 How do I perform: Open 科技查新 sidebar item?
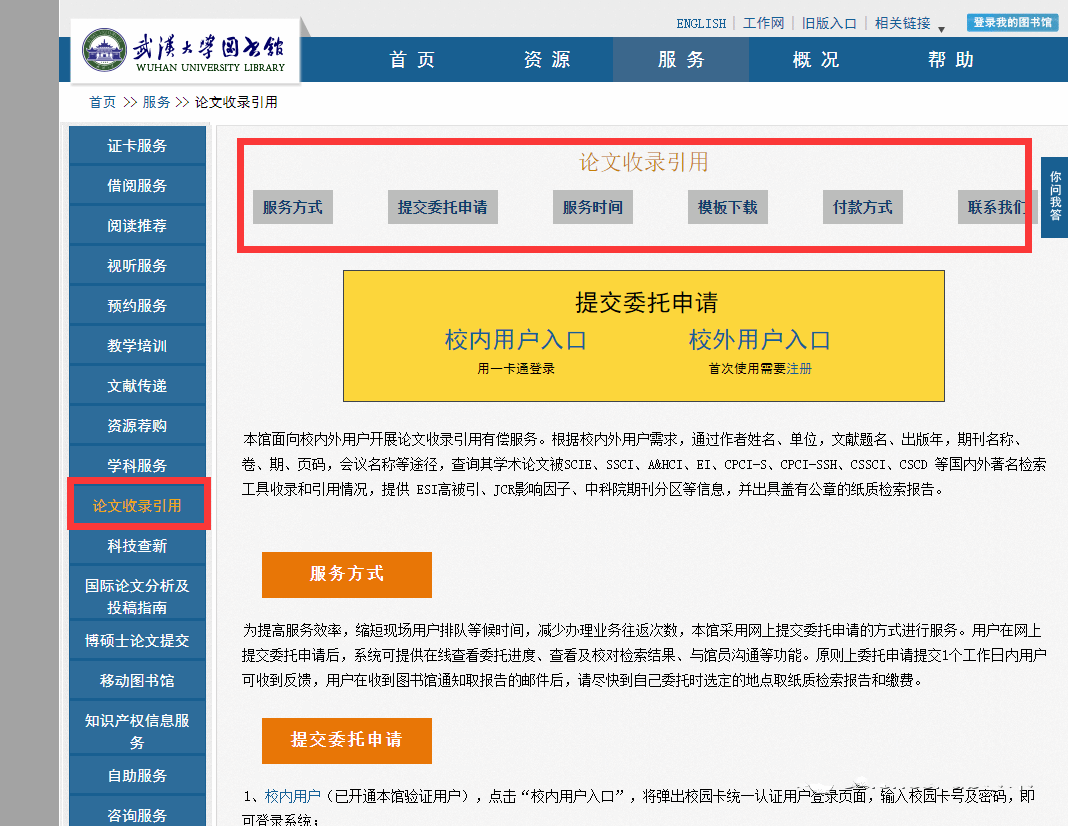click(x=137, y=546)
